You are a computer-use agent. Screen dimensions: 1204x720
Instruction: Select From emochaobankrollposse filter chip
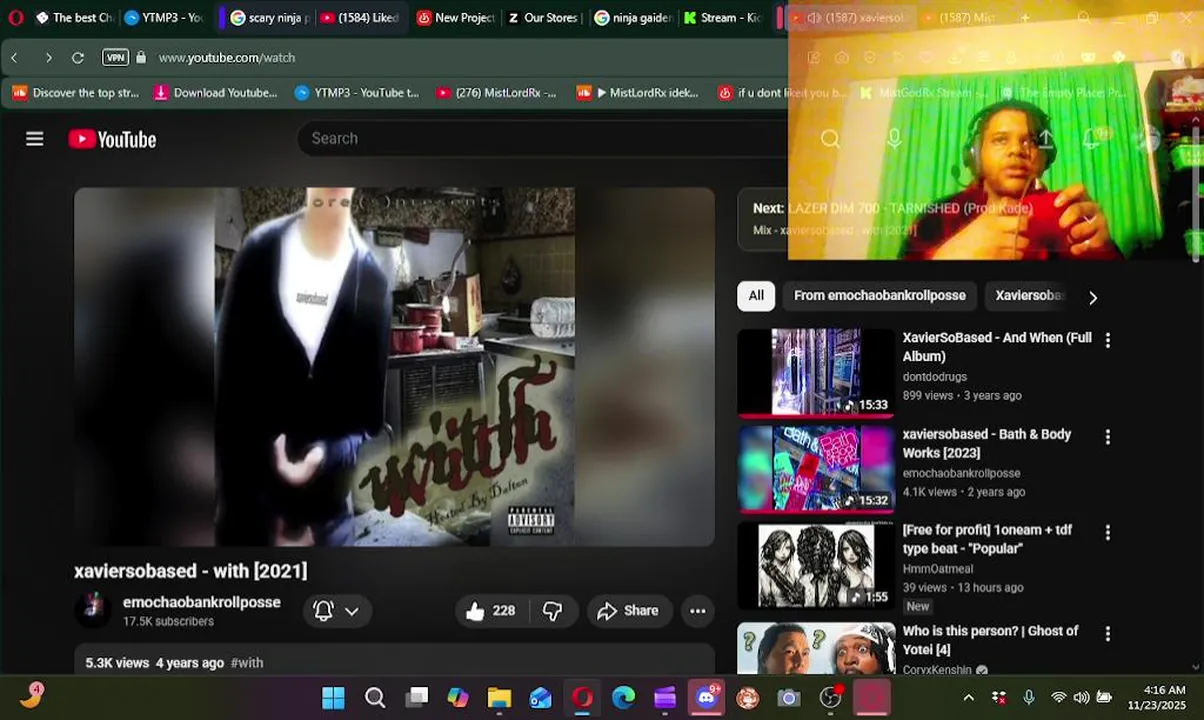pos(880,295)
